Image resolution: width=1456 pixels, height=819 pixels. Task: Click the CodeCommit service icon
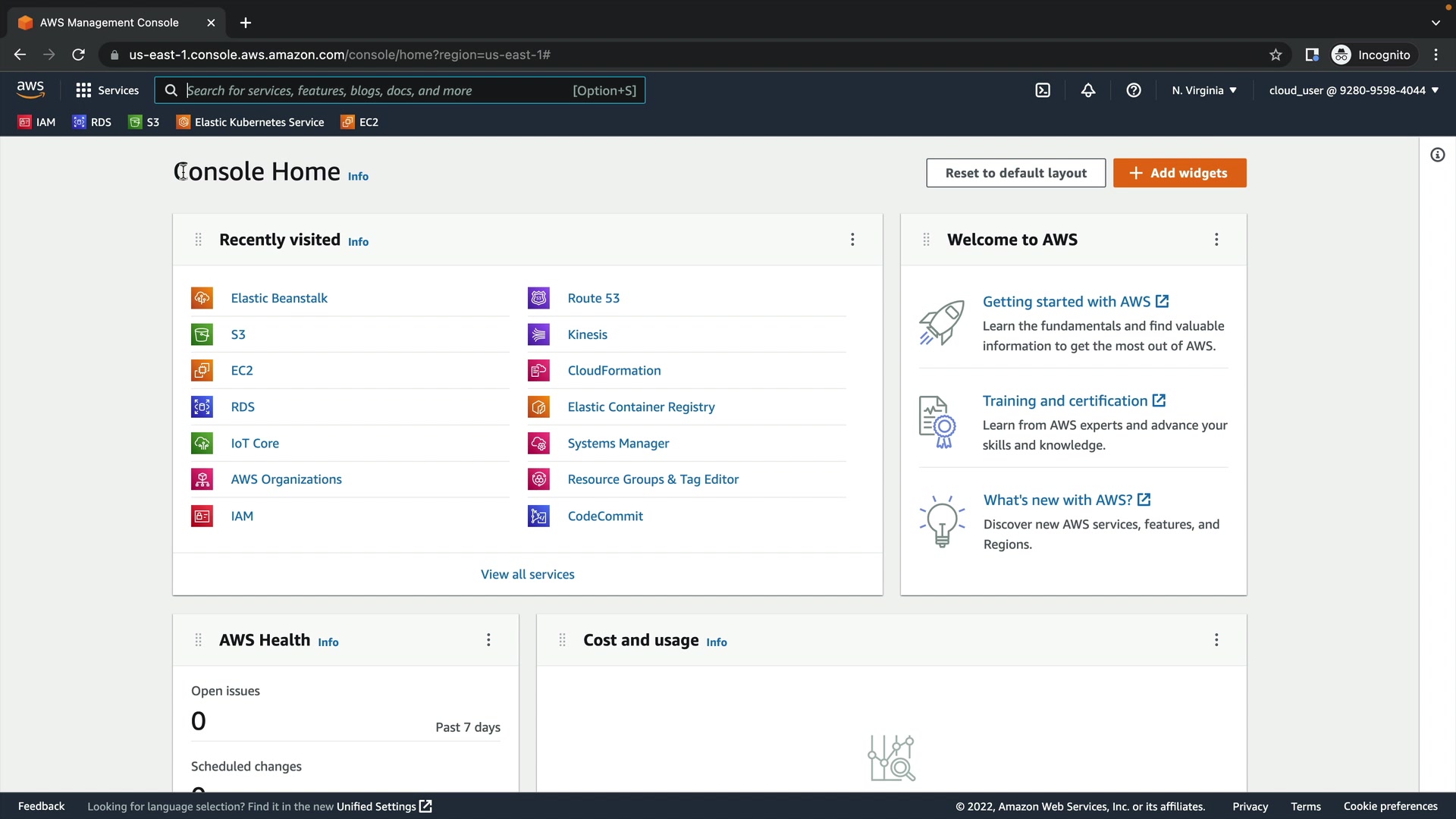click(538, 516)
